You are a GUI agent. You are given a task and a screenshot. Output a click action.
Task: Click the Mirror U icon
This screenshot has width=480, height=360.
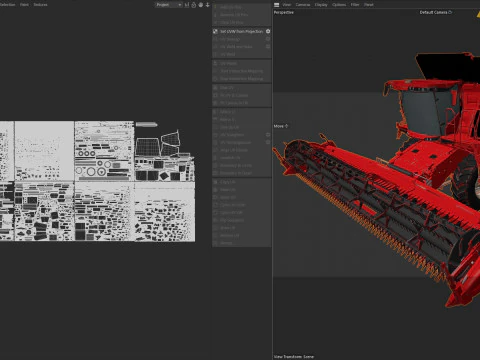coord(215,112)
